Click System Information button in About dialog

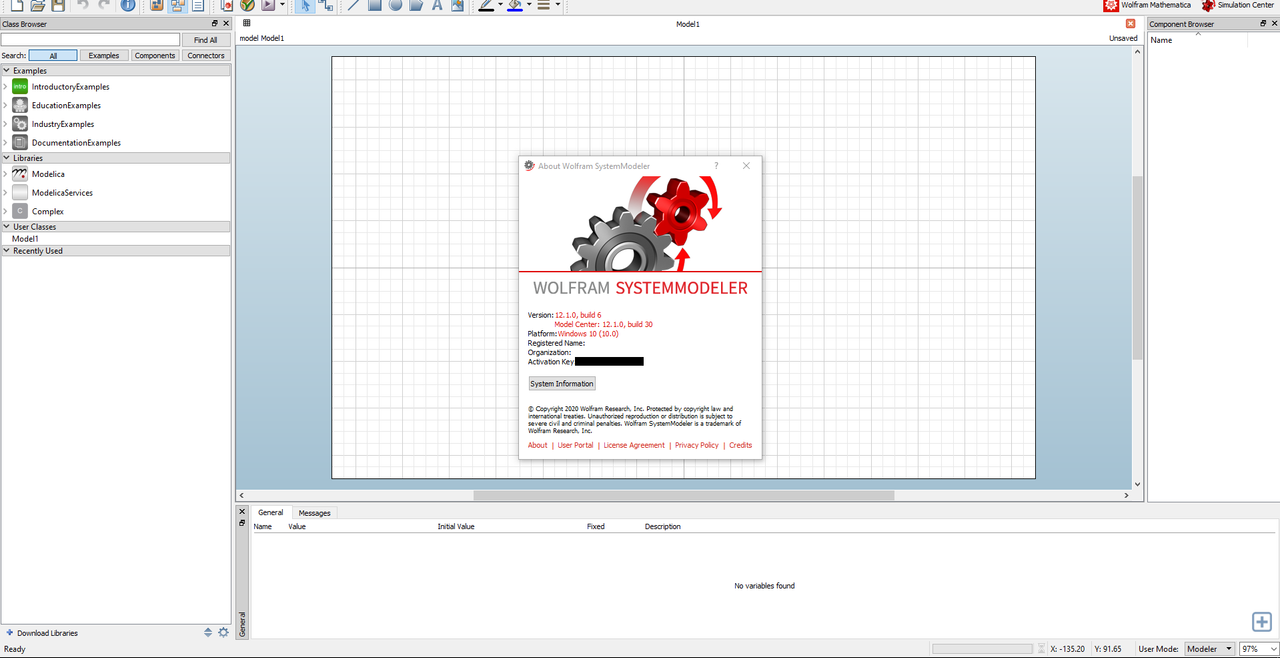tap(562, 384)
